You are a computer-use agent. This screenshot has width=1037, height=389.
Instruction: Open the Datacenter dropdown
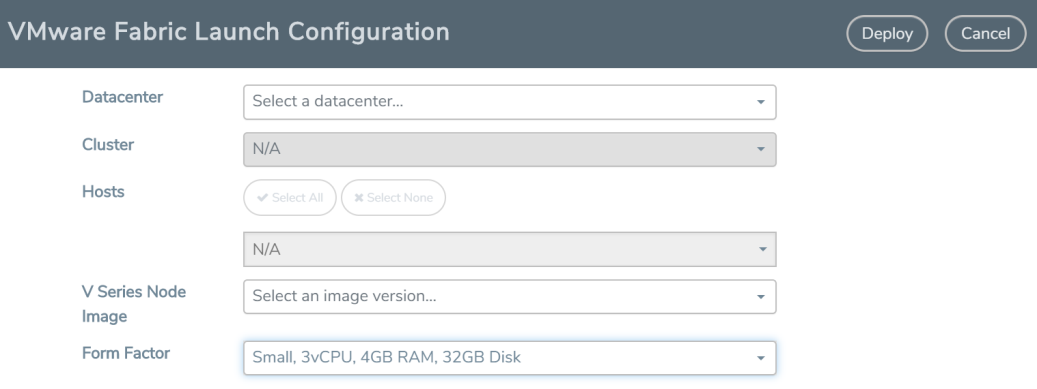tap(509, 102)
